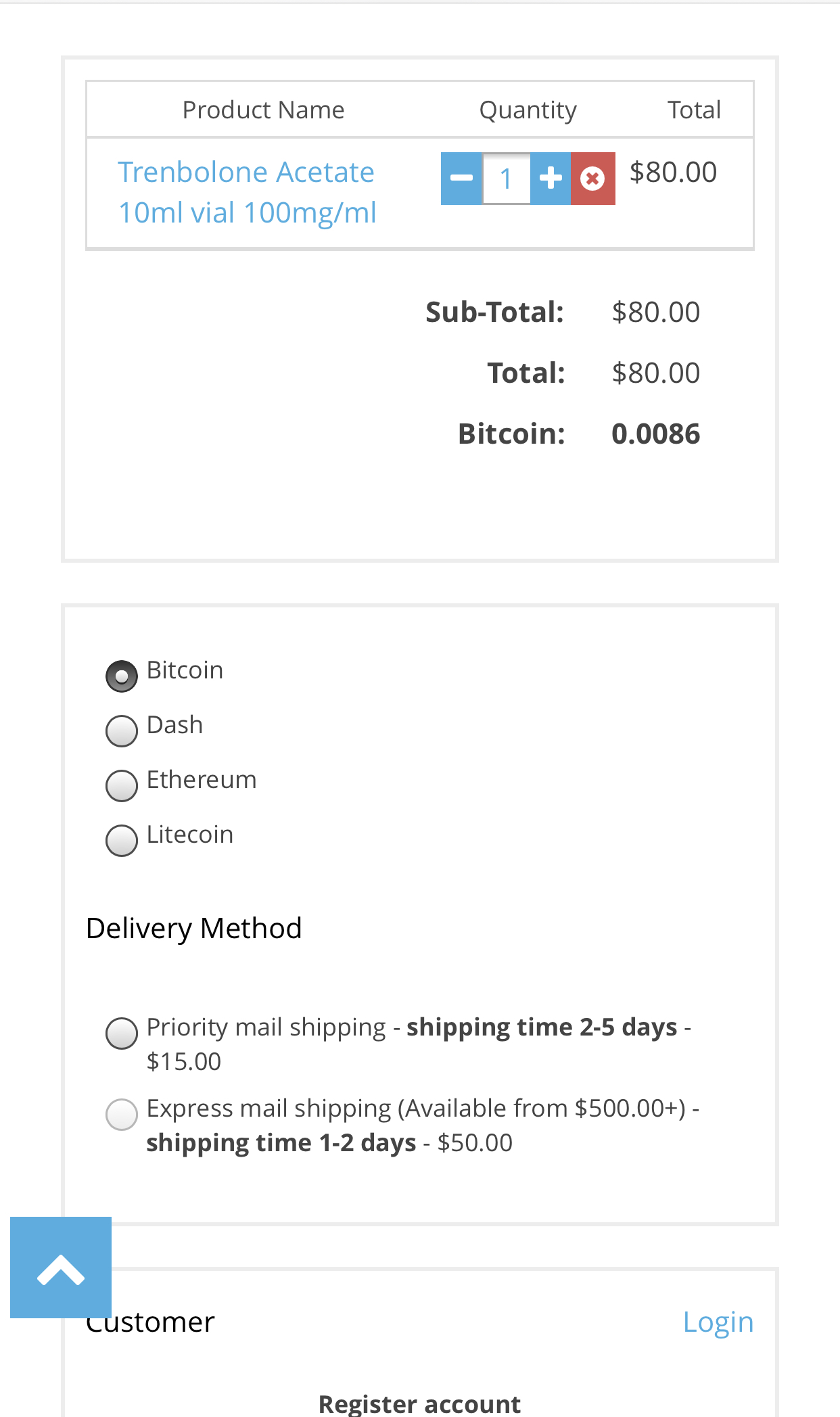This screenshot has height=1417, width=840.
Task: Click the Sub-Total amount value
Action: tap(655, 312)
